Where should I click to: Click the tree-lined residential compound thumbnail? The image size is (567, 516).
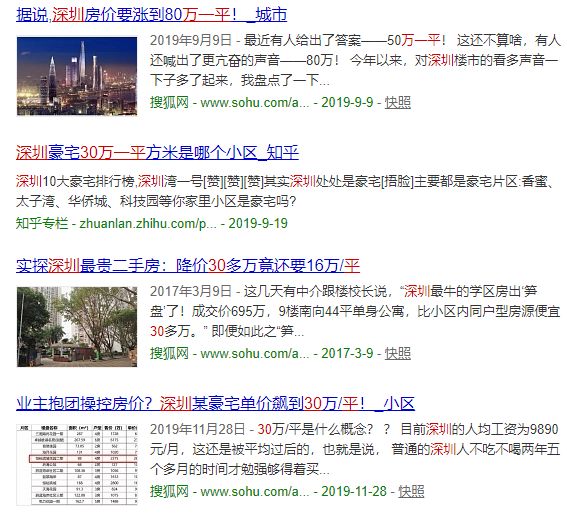[77, 327]
